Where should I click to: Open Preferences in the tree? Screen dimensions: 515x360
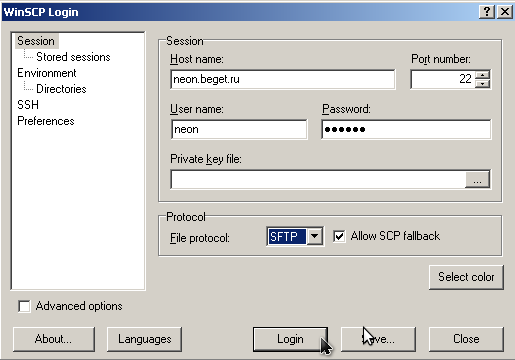pos(46,121)
